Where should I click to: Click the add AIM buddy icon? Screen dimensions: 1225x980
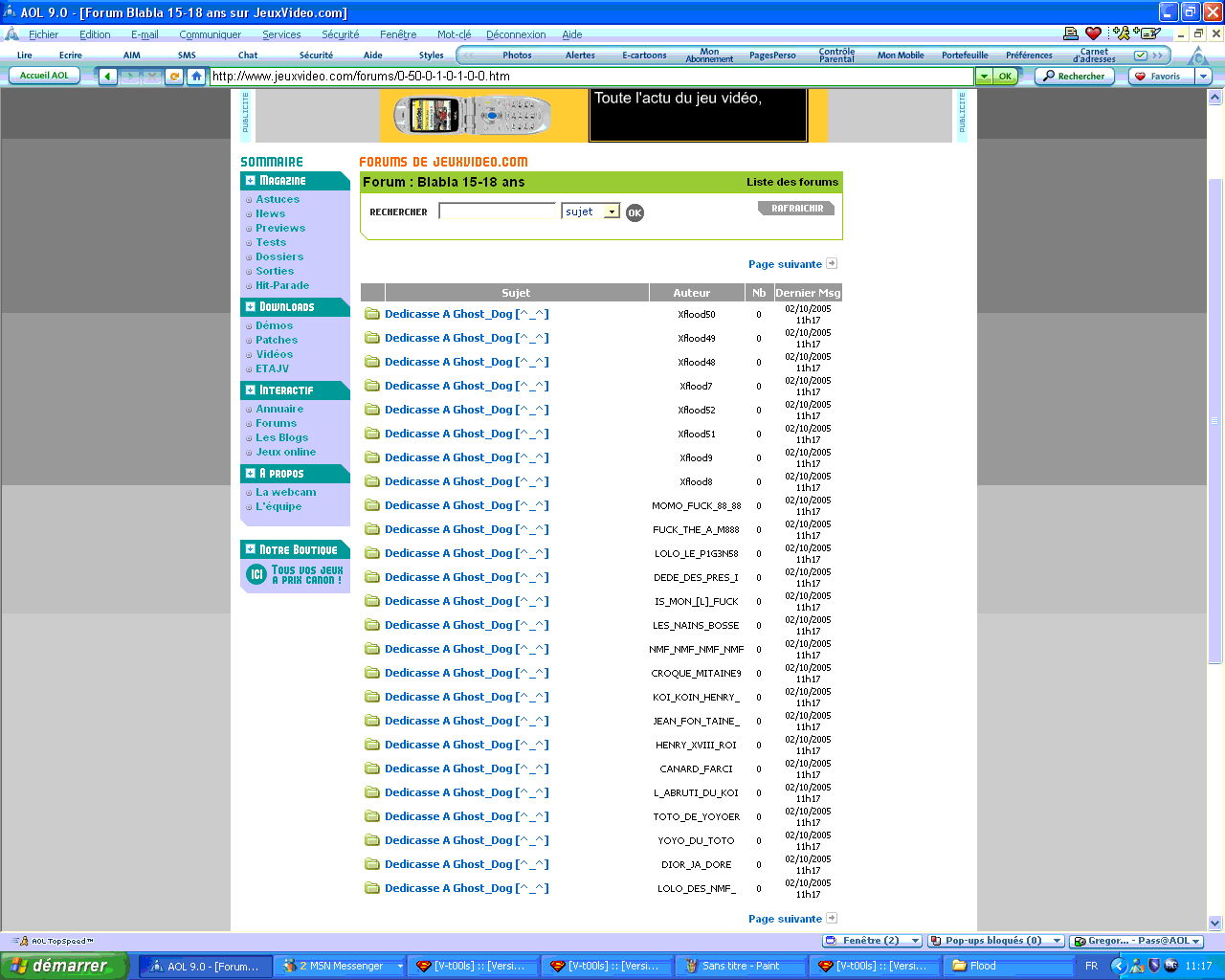tap(1121, 33)
